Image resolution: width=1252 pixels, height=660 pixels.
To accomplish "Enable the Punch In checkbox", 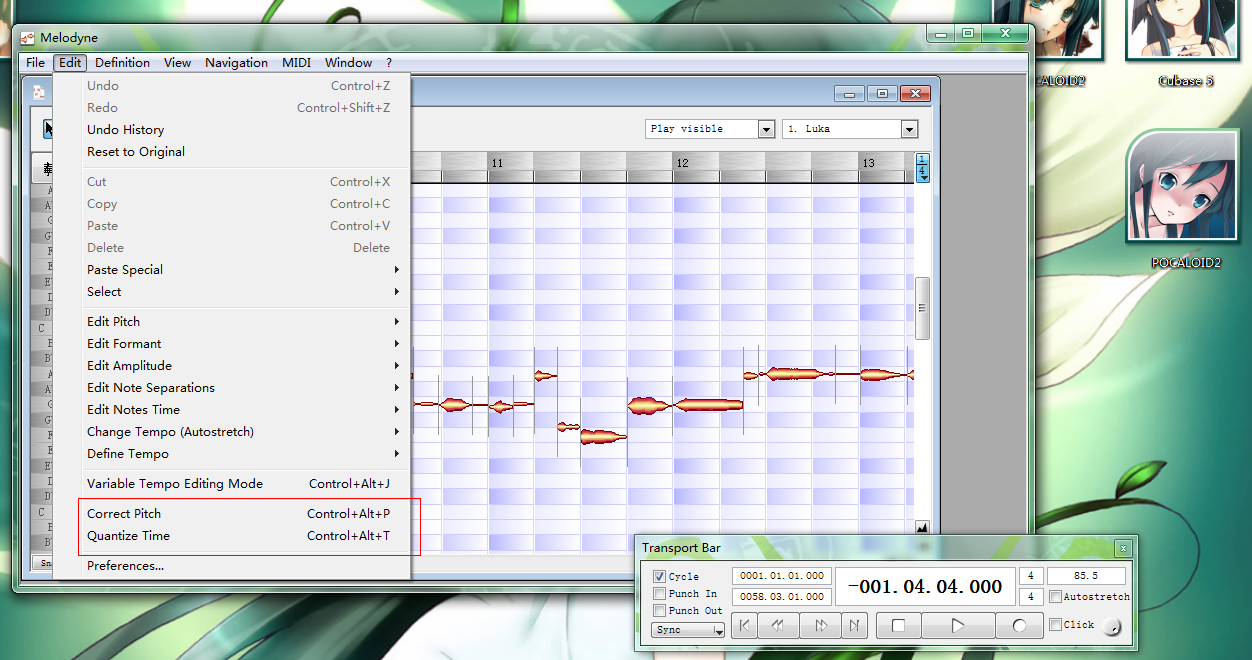I will [659, 594].
